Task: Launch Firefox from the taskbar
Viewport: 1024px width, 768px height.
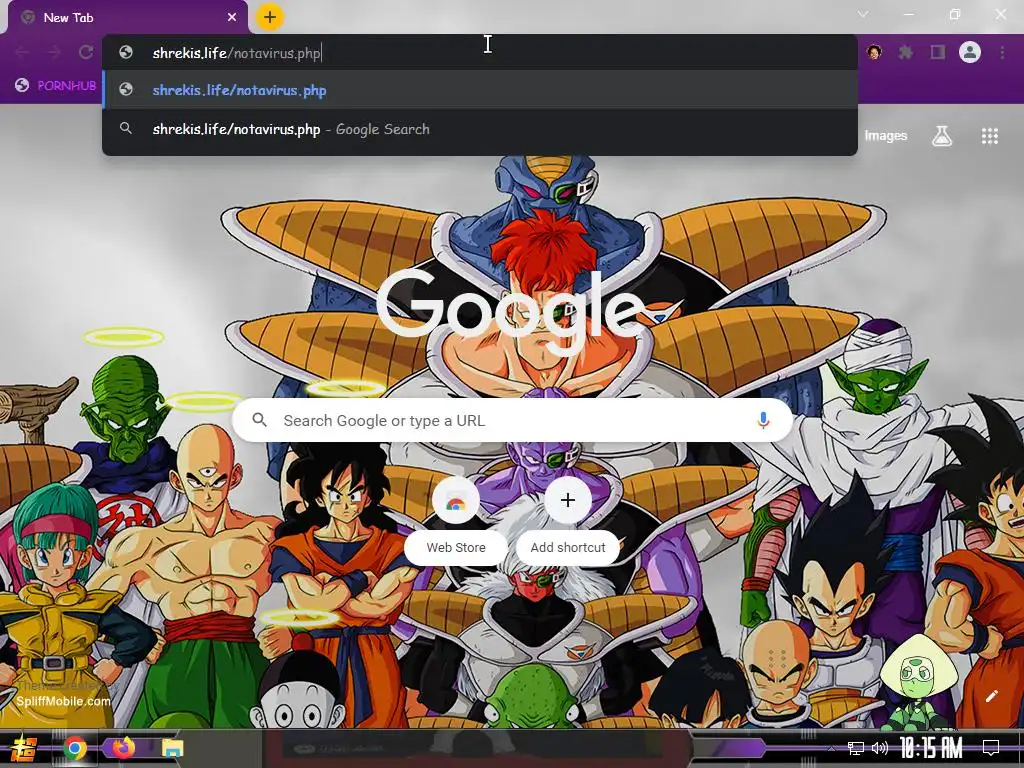Action: 123,748
